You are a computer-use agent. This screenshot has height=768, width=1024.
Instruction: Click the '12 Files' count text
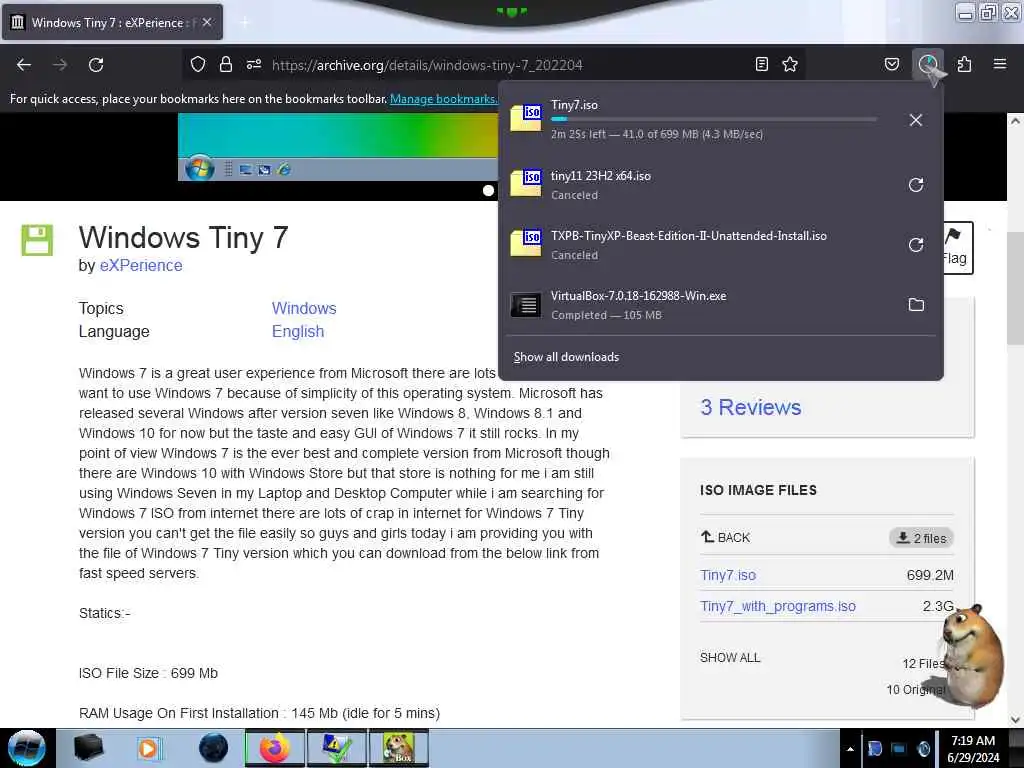click(x=923, y=664)
